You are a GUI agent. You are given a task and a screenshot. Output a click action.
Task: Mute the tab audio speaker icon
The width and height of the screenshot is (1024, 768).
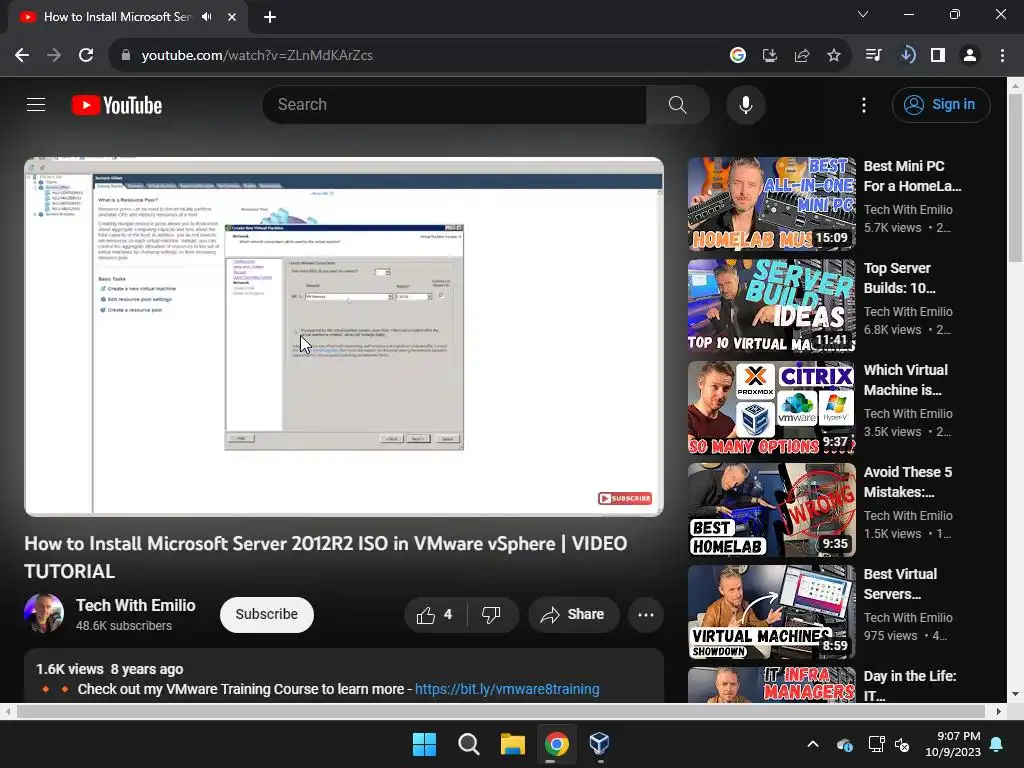pyautogui.click(x=207, y=17)
